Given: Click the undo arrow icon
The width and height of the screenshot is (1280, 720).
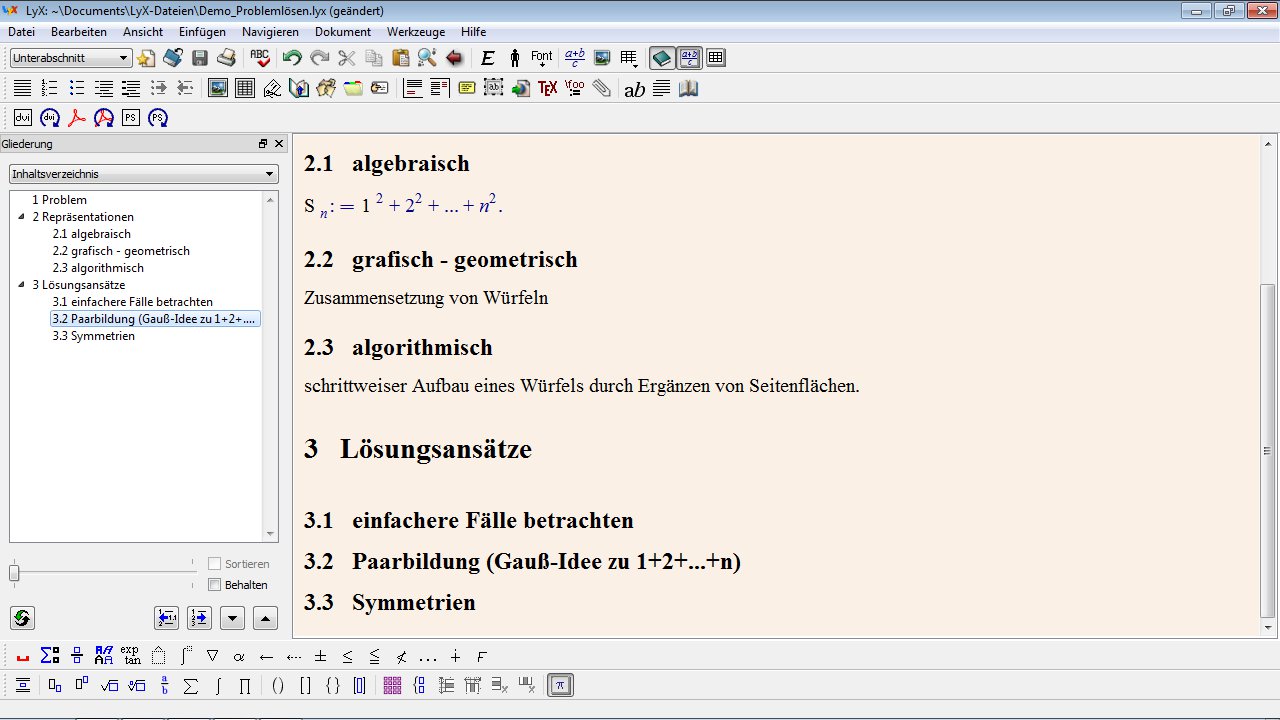Looking at the screenshot, I should pos(291,58).
